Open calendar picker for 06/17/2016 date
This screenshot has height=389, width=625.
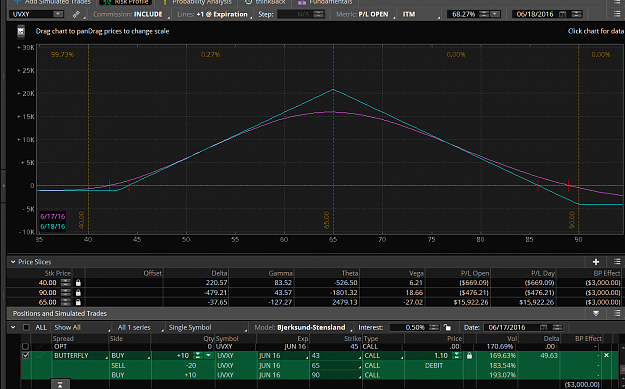click(543, 328)
